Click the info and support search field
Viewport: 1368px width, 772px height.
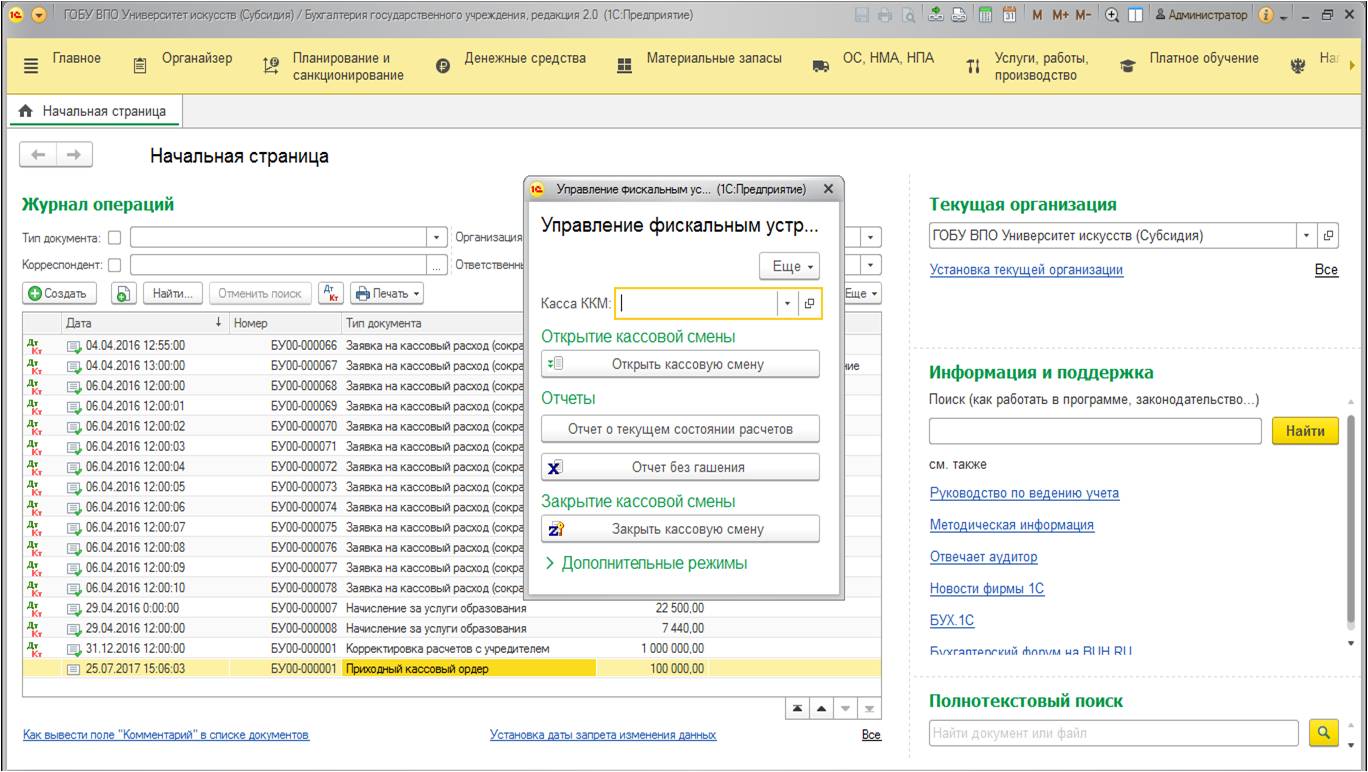(1095, 431)
